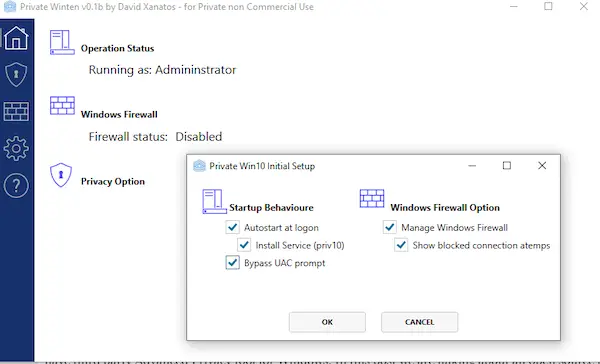Uncheck Manage Windows Firewall
The width and height of the screenshot is (600, 364).
[x=390, y=227]
